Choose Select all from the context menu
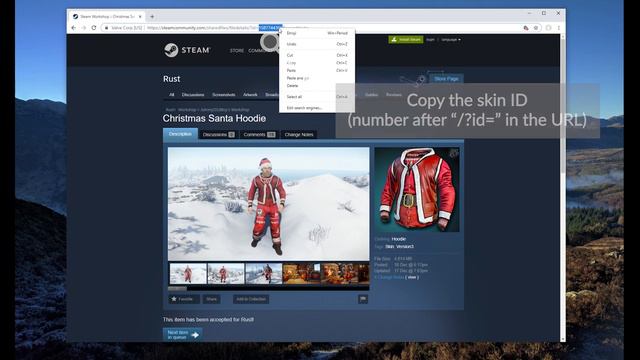This screenshot has height=360, width=640. click(x=317, y=97)
